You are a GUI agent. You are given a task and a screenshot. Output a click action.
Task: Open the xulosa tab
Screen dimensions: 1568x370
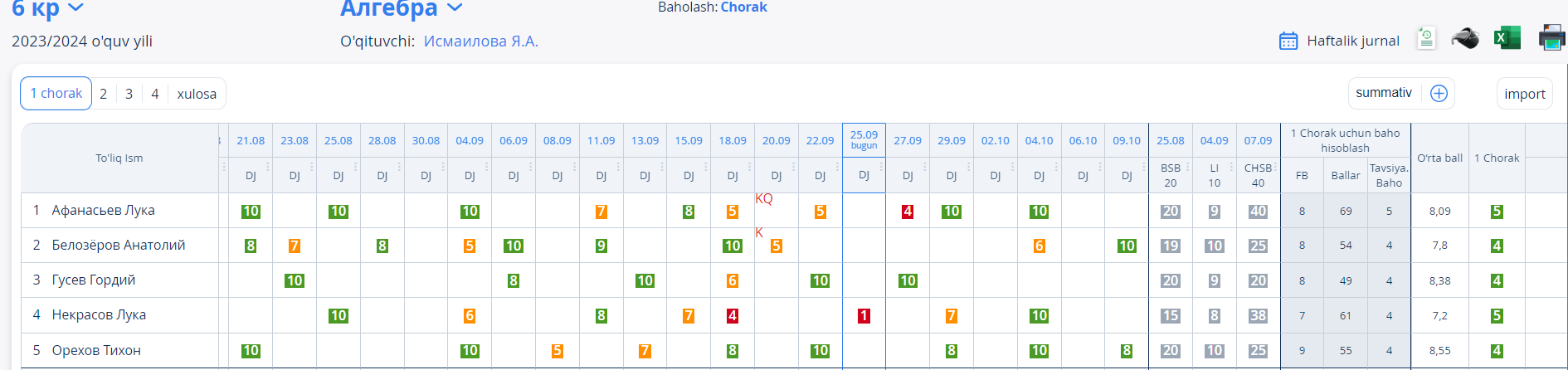[x=197, y=94]
